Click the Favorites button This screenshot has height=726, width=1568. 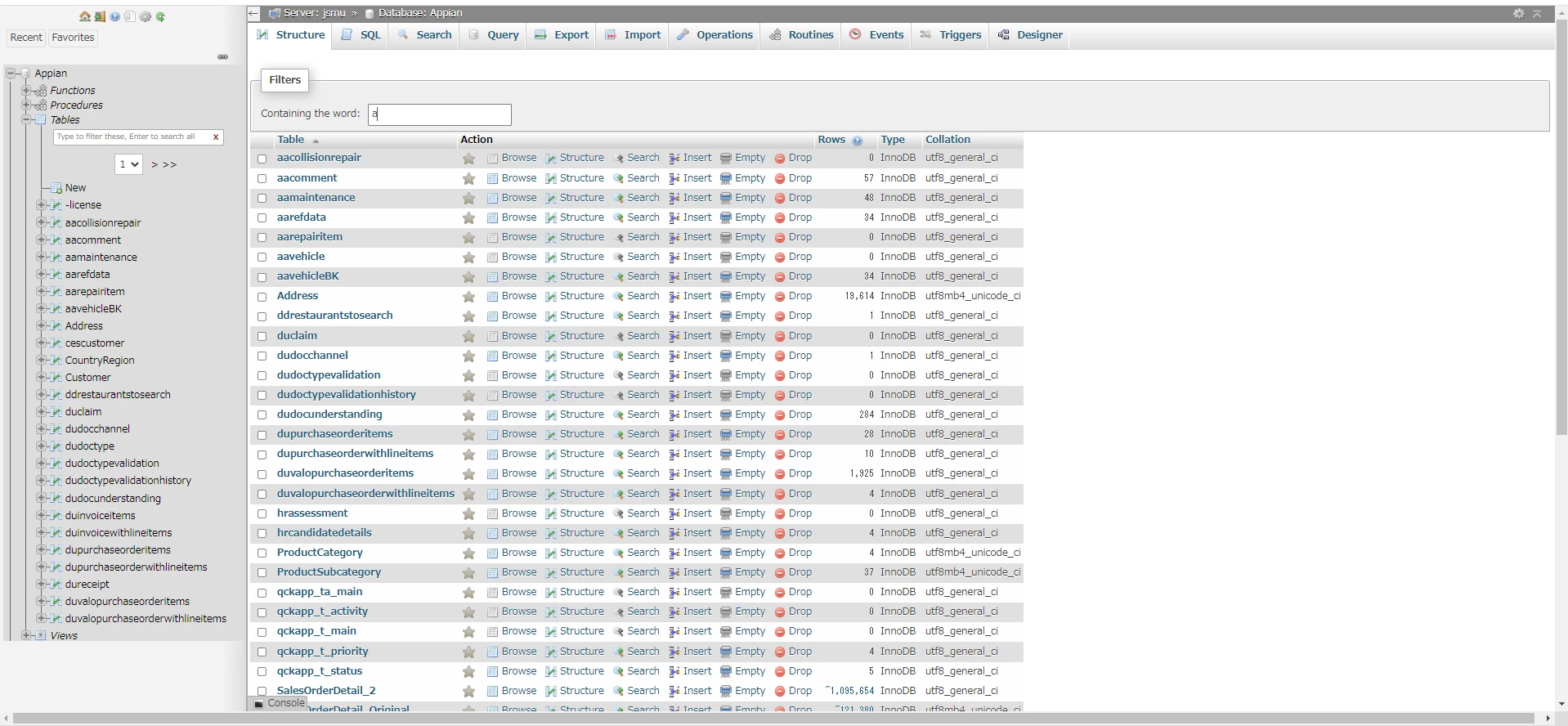(73, 38)
